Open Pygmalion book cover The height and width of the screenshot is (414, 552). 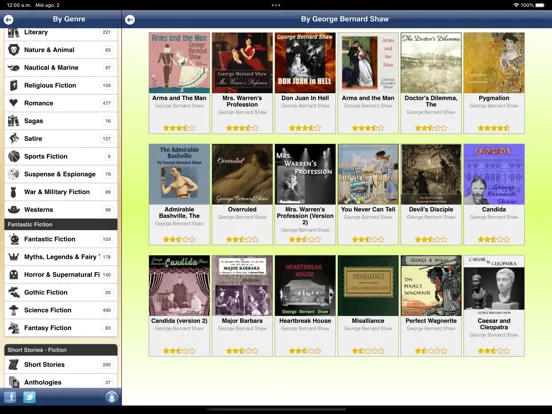[x=494, y=63]
